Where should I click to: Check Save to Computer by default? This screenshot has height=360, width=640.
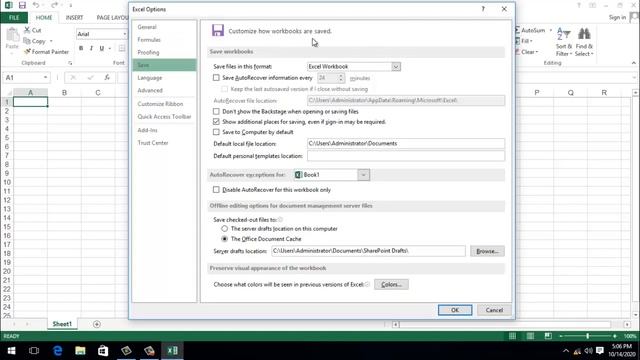click(216, 132)
